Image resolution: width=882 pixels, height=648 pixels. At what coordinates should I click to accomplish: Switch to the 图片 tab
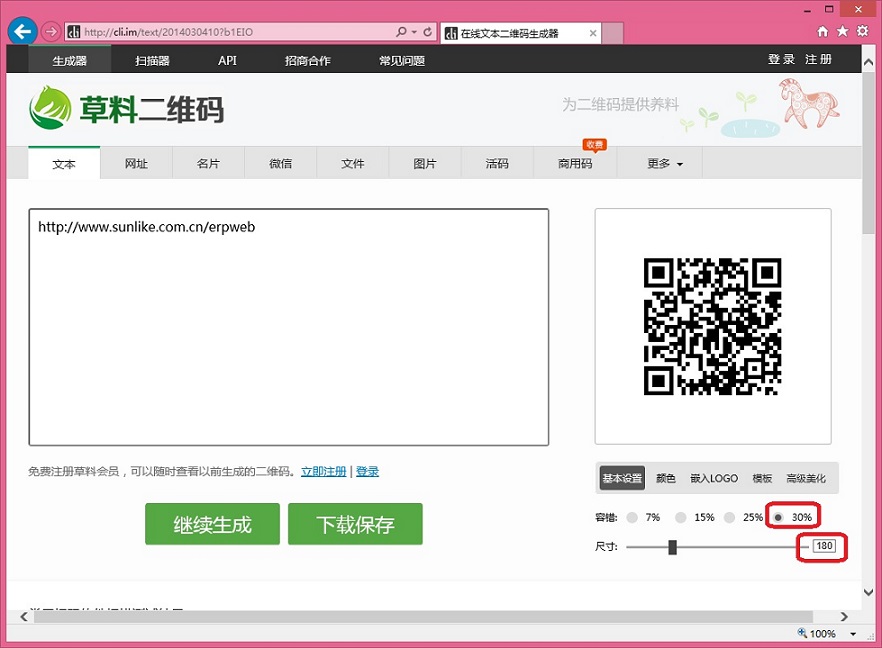click(x=425, y=164)
